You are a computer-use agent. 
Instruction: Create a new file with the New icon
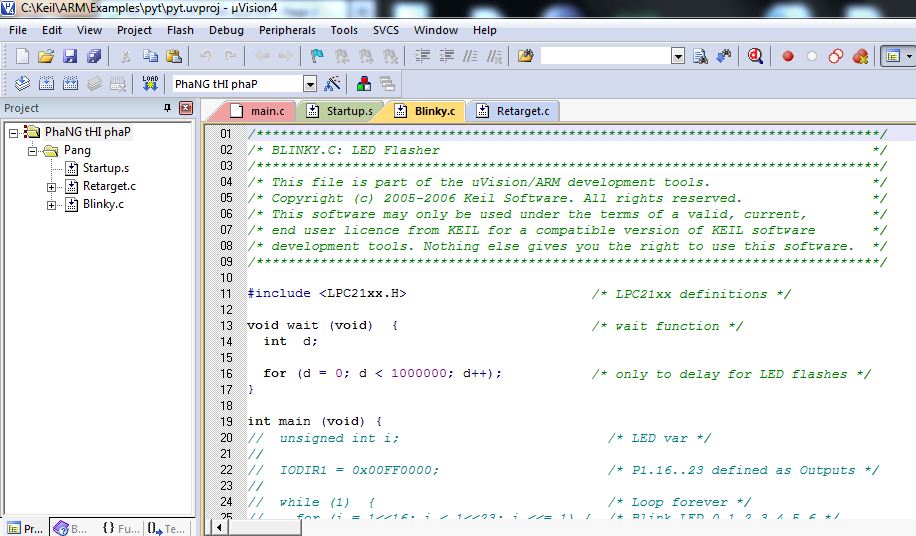22,56
